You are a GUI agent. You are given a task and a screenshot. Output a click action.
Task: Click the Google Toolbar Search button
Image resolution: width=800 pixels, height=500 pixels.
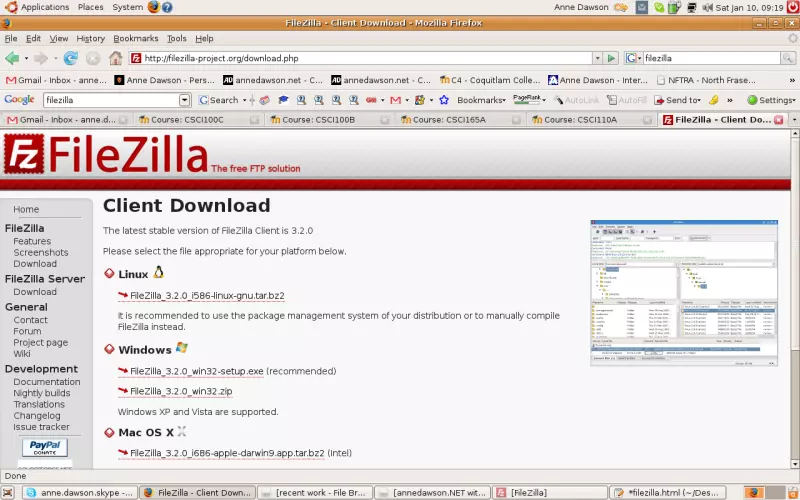219,100
